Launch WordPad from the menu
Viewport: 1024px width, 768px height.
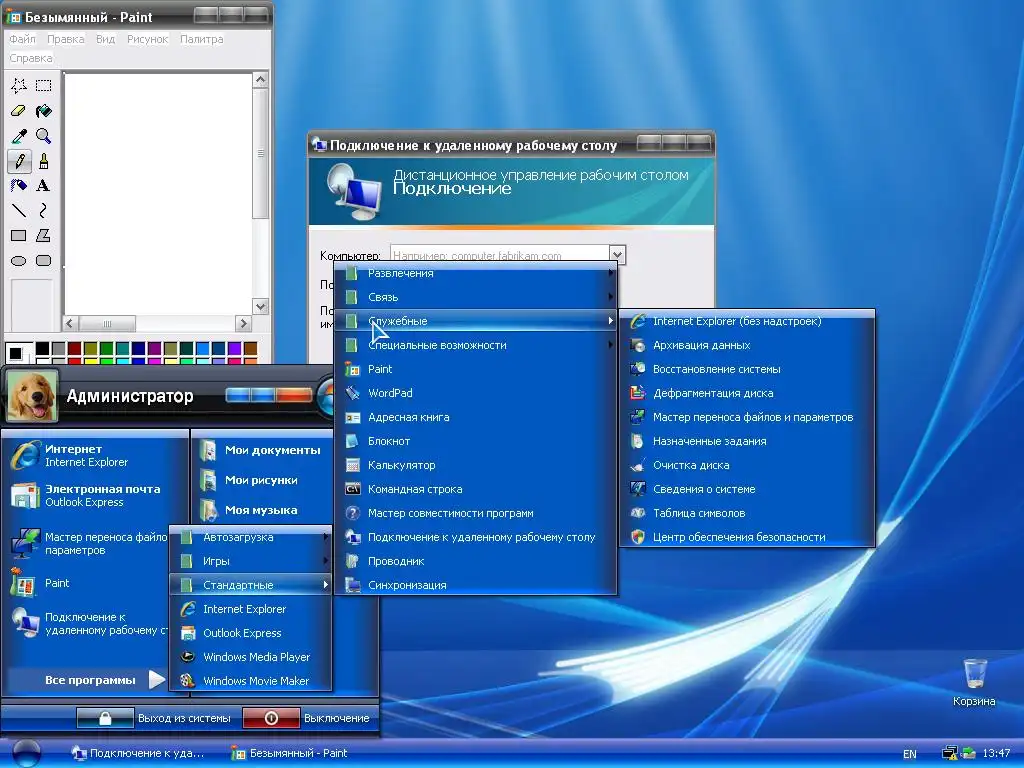pos(475,393)
